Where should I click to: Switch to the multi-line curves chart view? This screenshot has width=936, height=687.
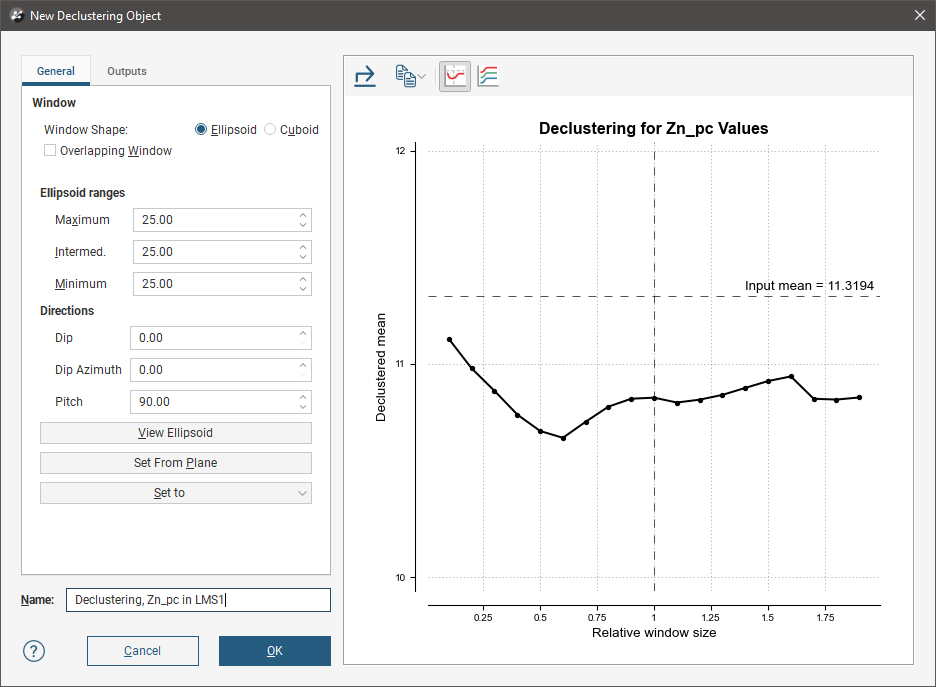point(488,76)
